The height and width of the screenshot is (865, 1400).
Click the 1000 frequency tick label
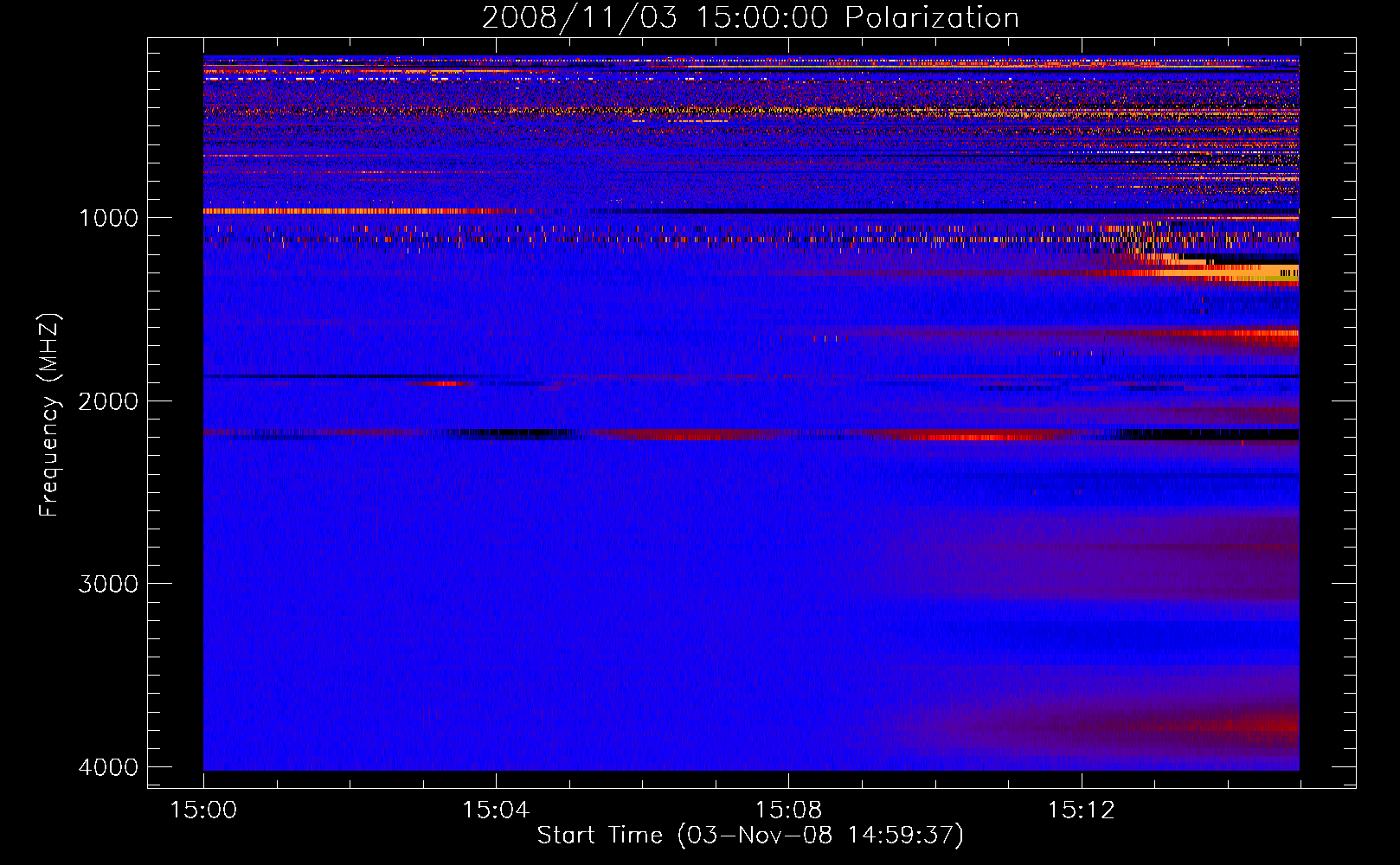pyautogui.click(x=108, y=217)
